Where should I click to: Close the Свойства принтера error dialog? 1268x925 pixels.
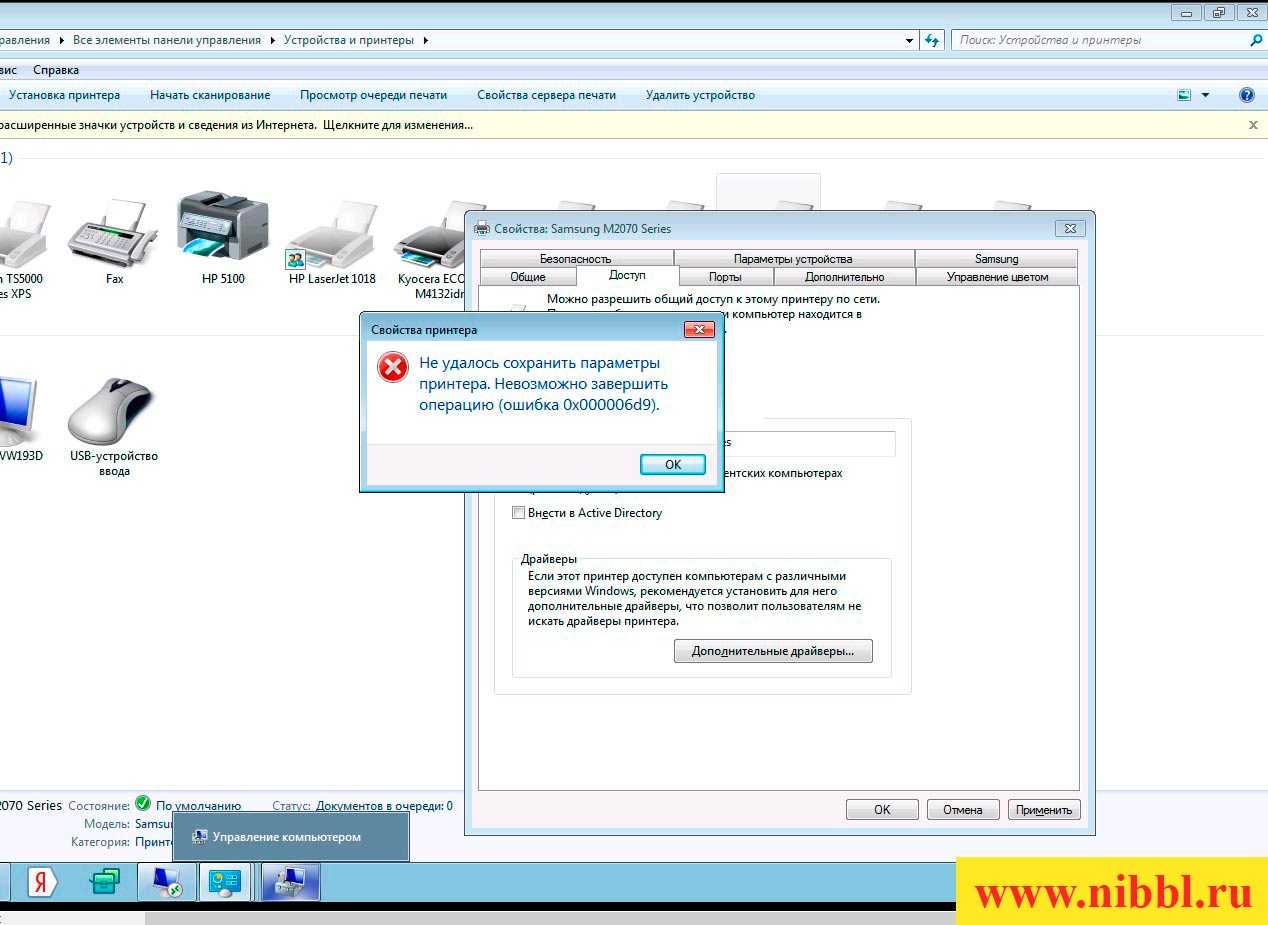click(x=698, y=329)
